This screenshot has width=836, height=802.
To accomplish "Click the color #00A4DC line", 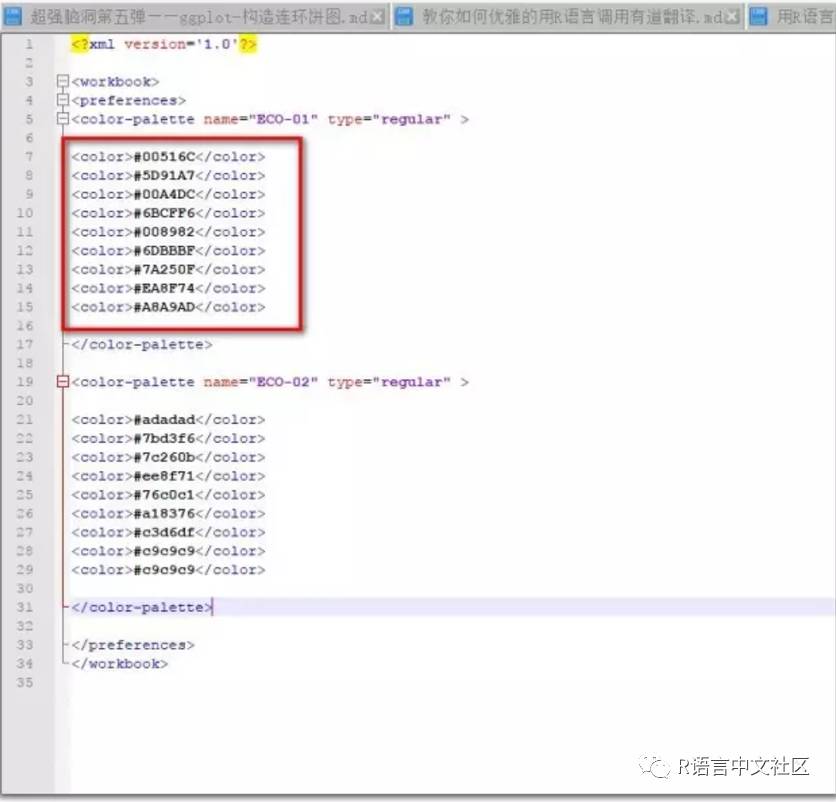I will click(x=168, y=194).
